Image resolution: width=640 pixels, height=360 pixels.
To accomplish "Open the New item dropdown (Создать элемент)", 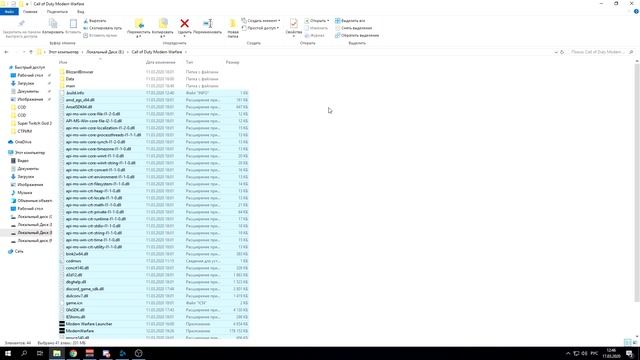I will coord(260,20).
